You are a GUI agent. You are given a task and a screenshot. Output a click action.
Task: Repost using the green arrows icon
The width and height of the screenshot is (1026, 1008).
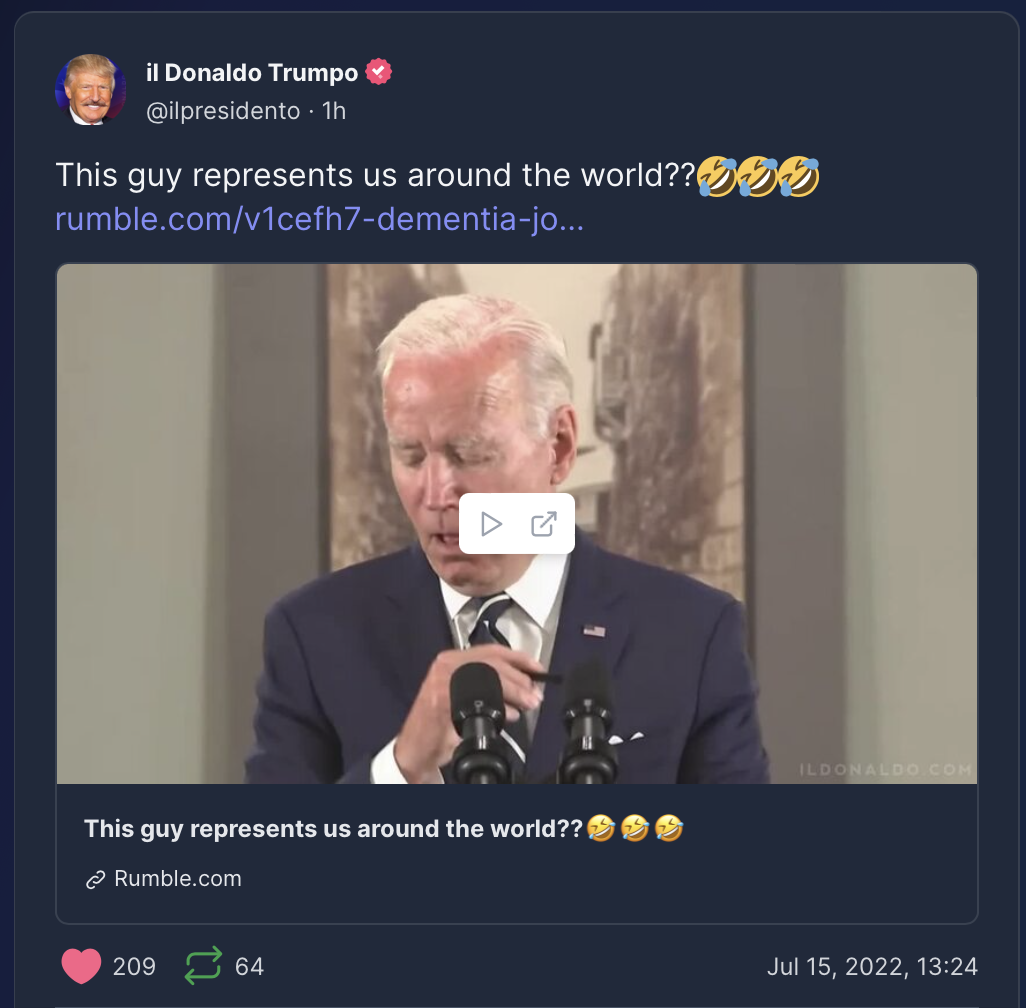(x=203, y=966)
